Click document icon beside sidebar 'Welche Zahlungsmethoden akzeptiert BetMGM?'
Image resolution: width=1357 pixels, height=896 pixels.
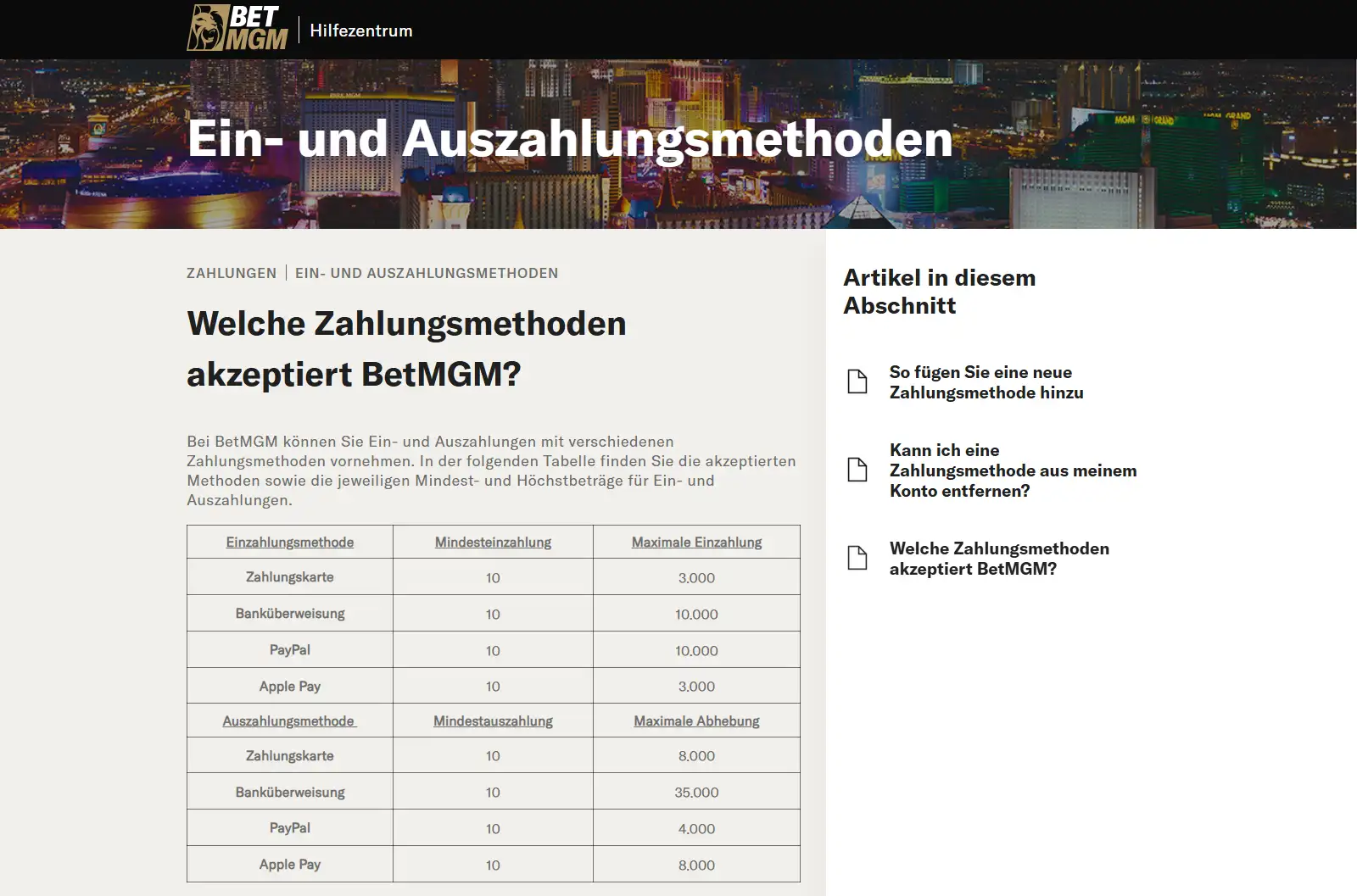(857, 558)
